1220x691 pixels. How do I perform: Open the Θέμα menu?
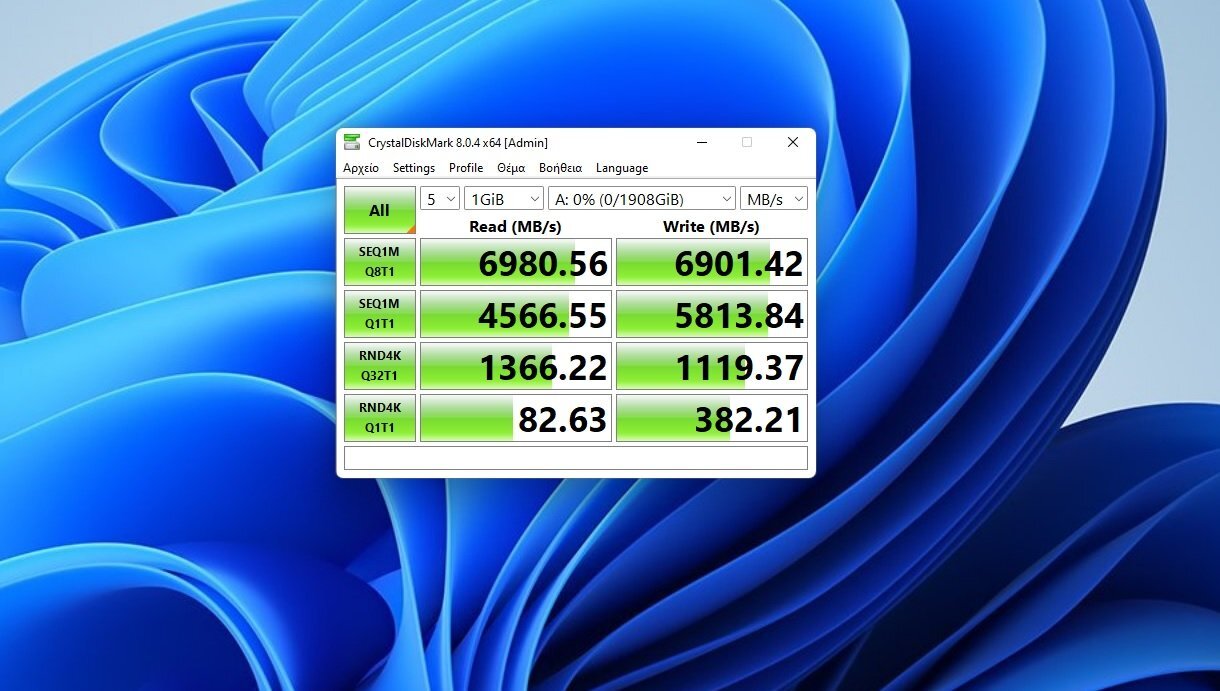click(x=511, y=168)
